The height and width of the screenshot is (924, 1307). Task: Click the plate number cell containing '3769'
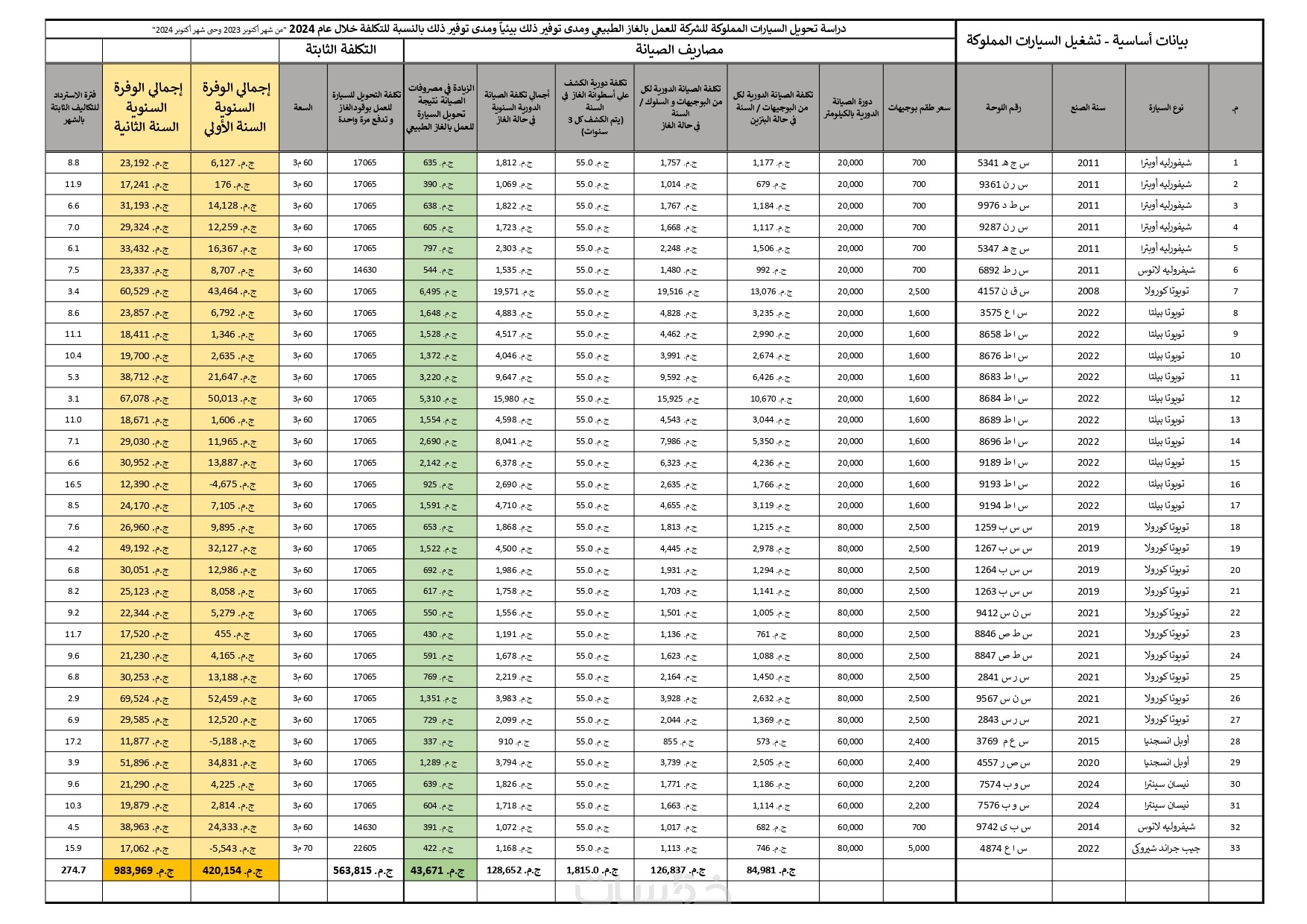click(1003, 741)
